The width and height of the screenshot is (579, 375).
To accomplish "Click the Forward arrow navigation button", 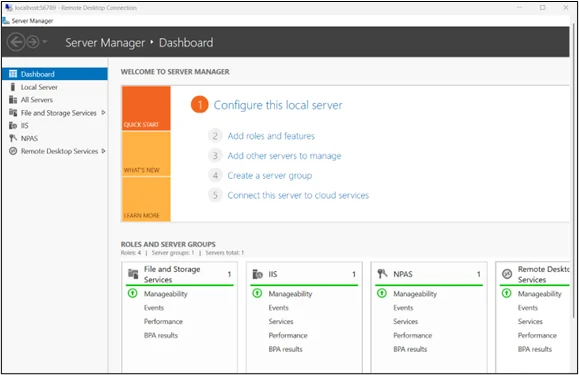I will (33, 42).
